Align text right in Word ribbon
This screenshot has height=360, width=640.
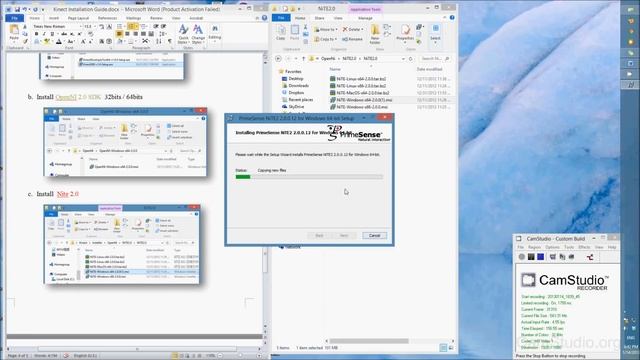[136, 34]
